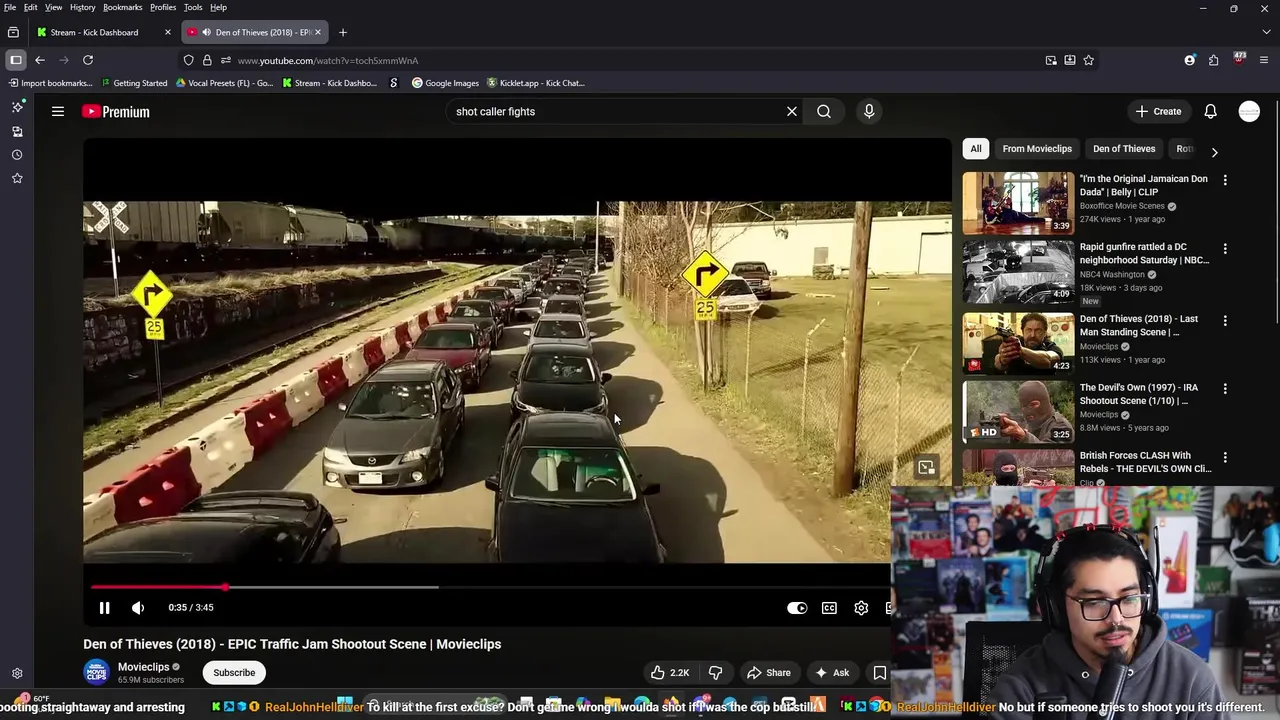This screenshot has height=720, width=1280.
Task: Select the Den of Thieves filter chip
Action: (1124, 149)
